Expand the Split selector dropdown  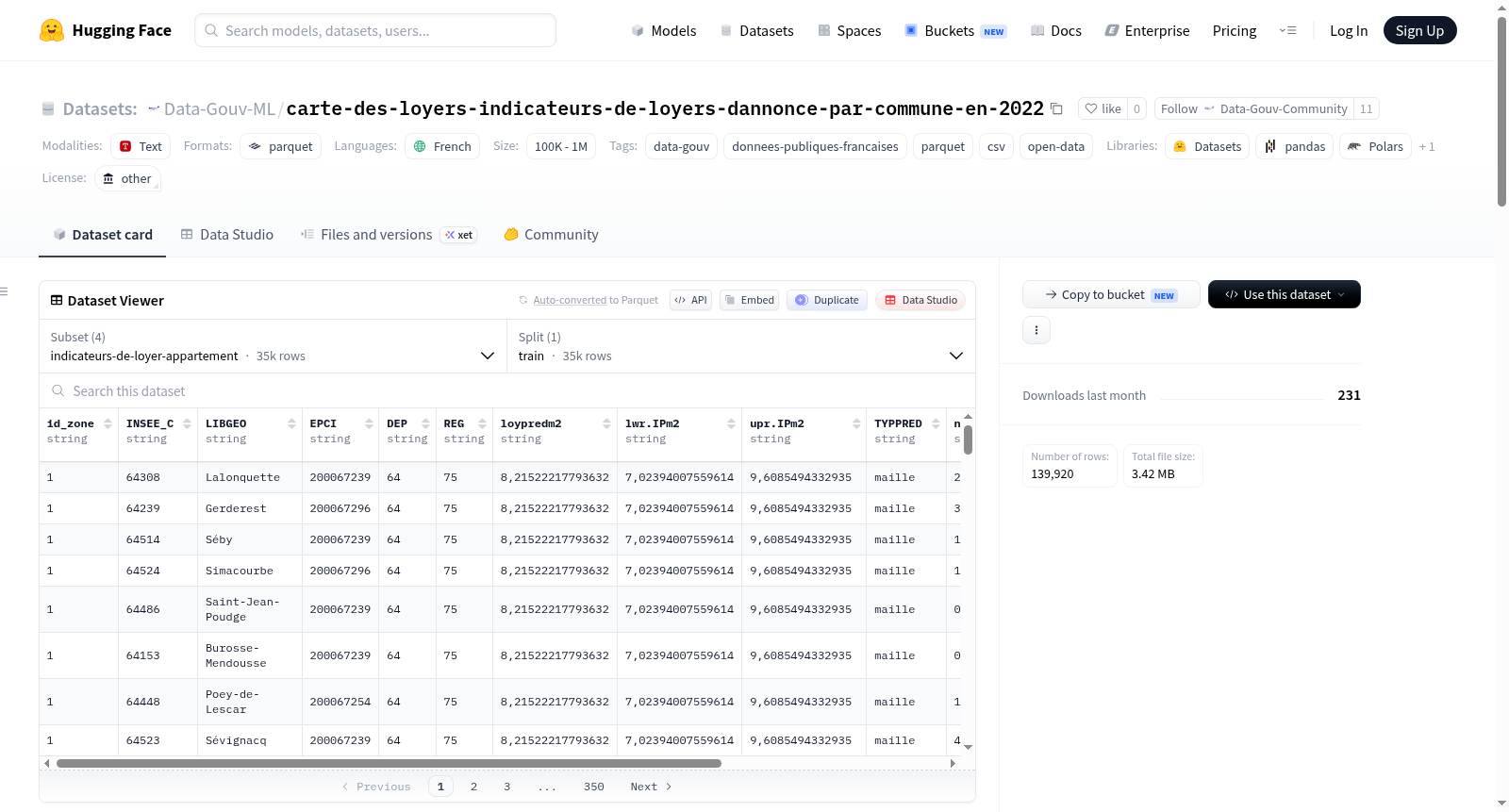[x=740, y=346]
